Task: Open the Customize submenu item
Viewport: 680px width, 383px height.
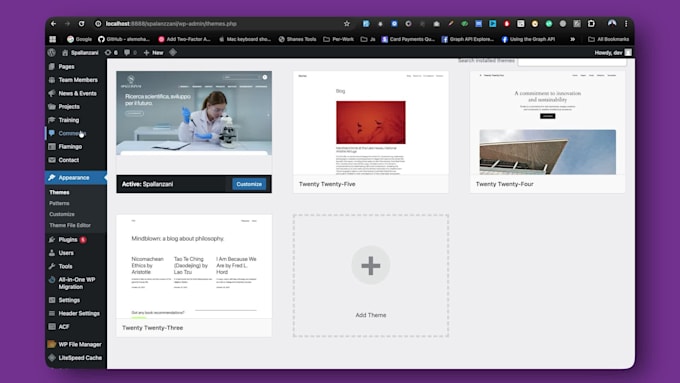Action: tap(62, 214)
